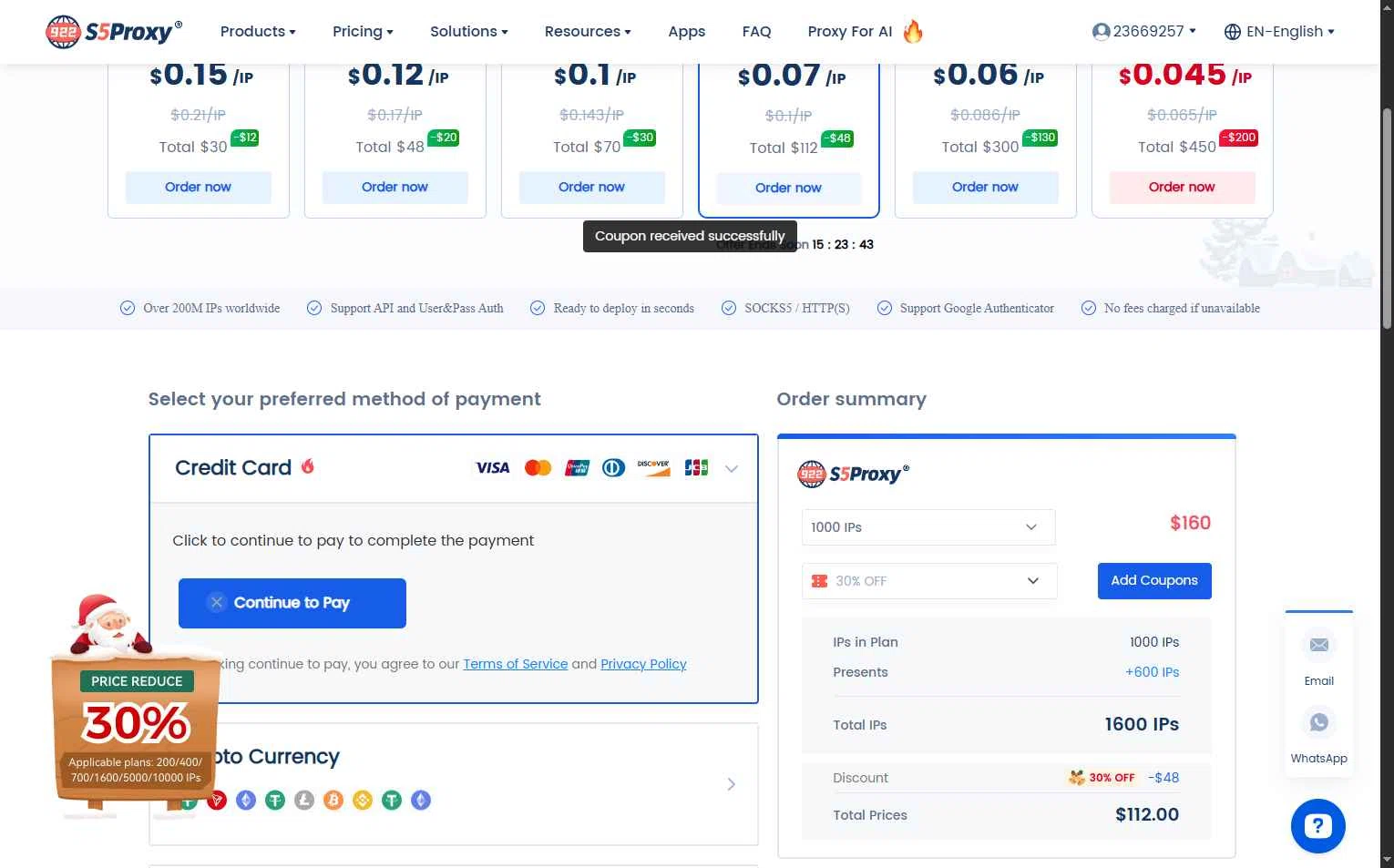Click the +600 IPs presents value

(1152, 672)
